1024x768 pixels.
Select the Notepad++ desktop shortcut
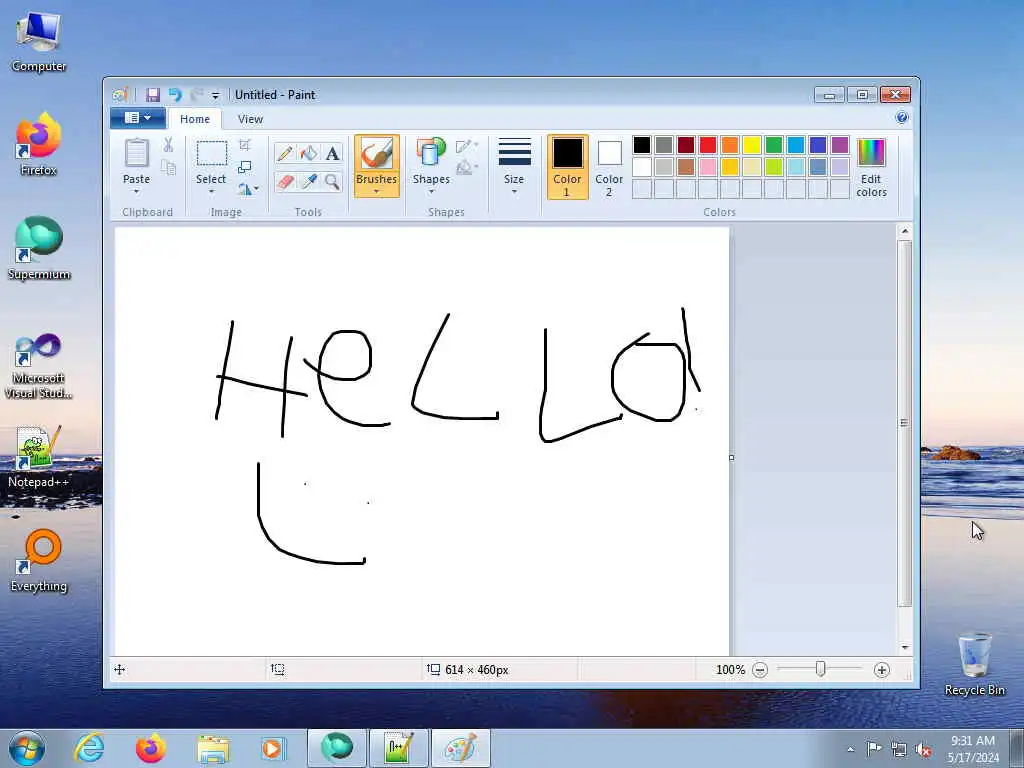[39, 457]
